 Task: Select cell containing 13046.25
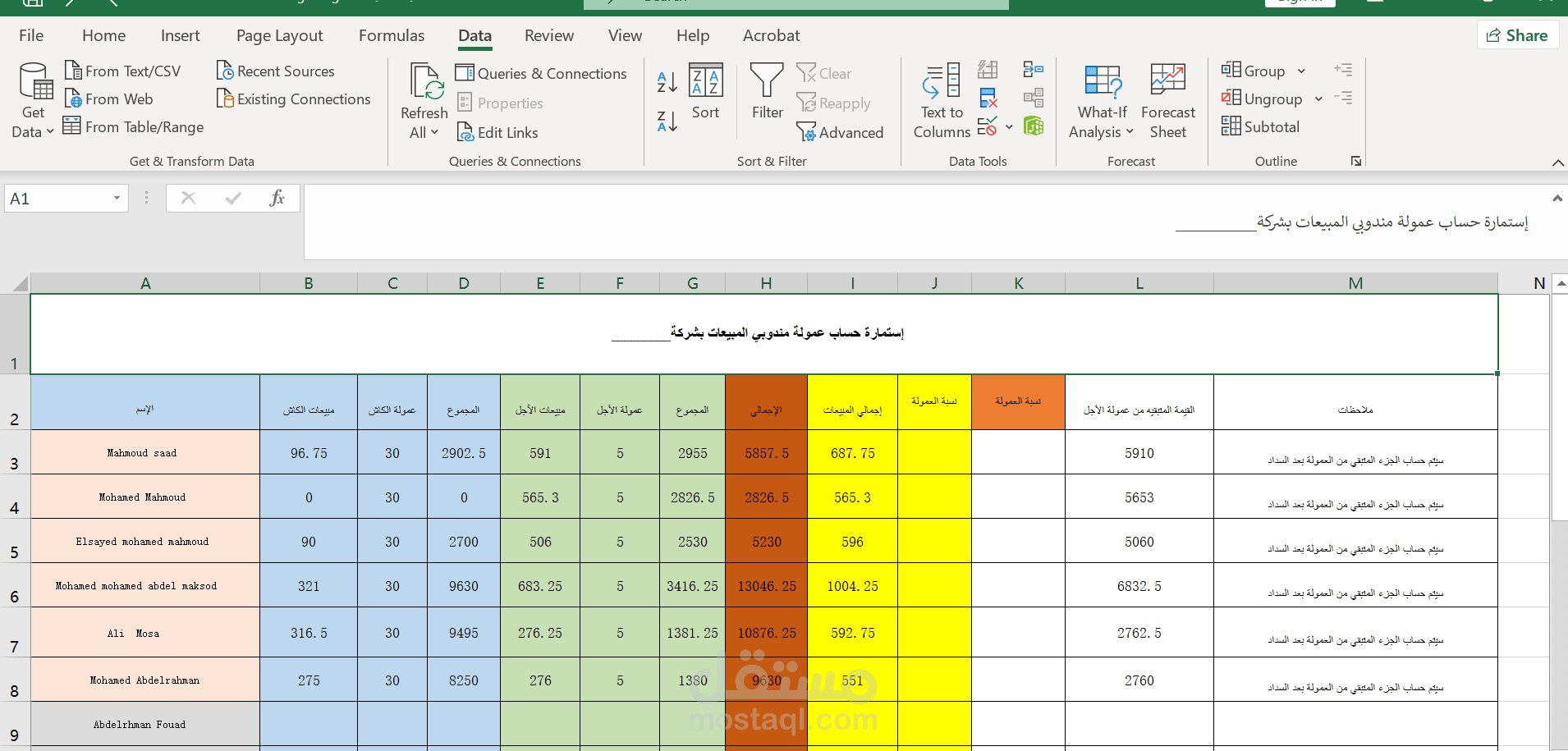coord(766,585)
